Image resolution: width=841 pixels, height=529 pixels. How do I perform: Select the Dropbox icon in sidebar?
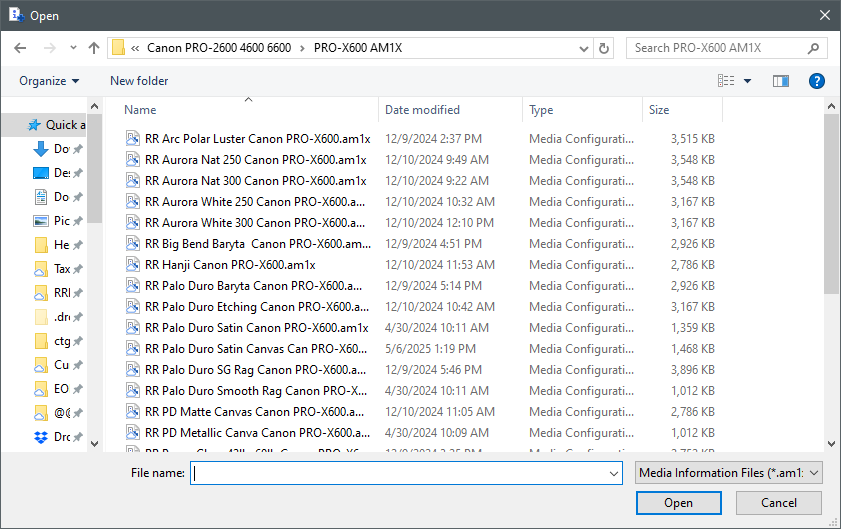42,437
